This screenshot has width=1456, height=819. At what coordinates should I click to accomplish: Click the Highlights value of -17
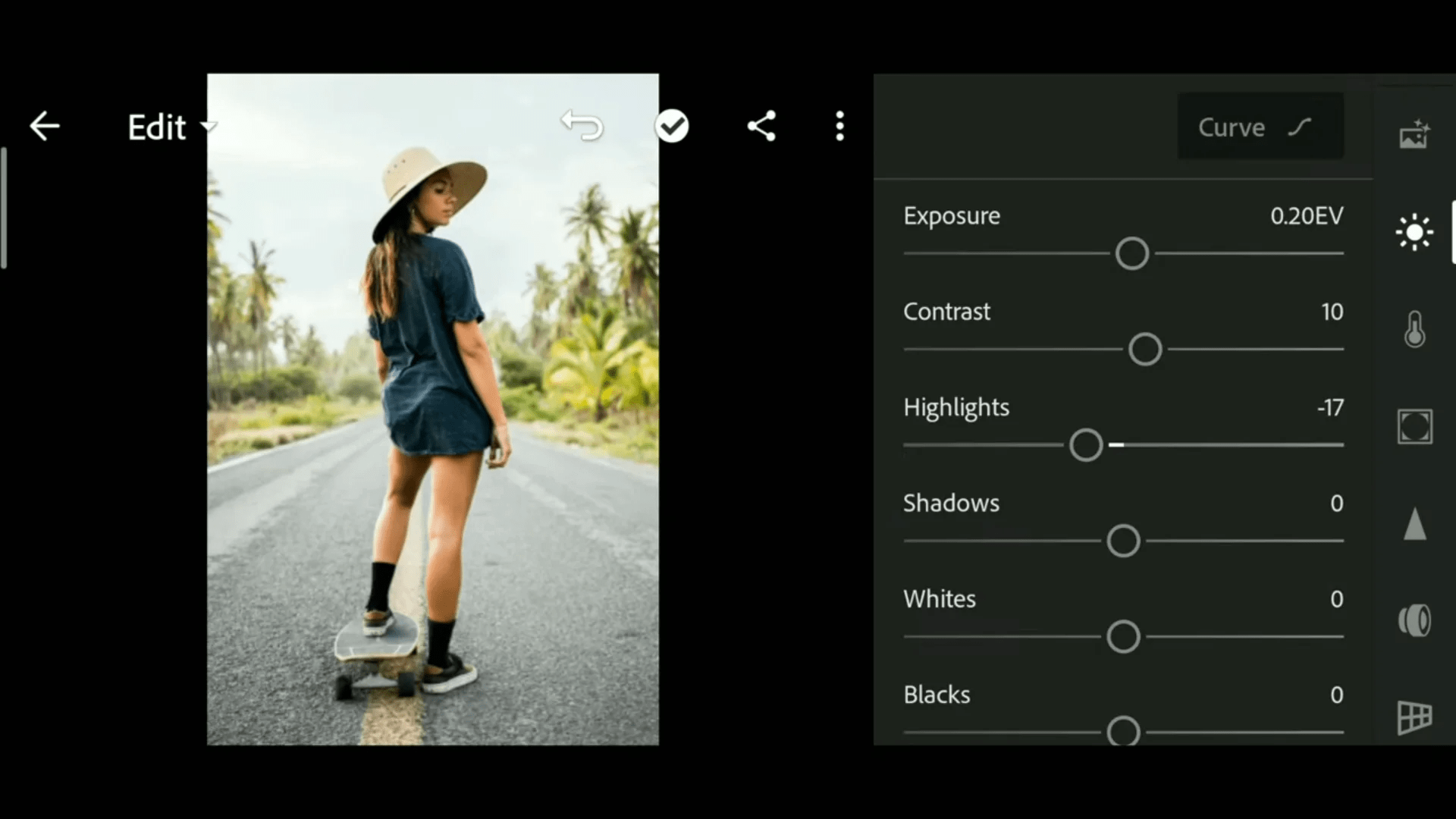pyautogui.click(x=1329, y=408)
